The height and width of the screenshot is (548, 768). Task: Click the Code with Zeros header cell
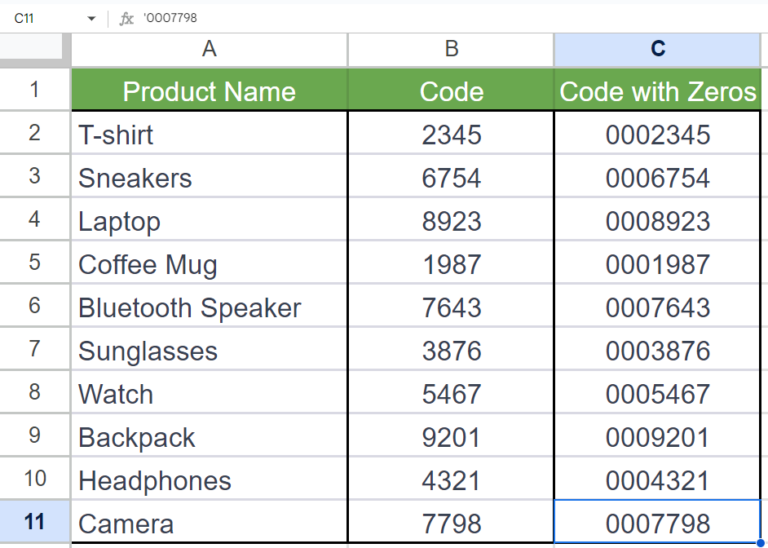point(657,91)
